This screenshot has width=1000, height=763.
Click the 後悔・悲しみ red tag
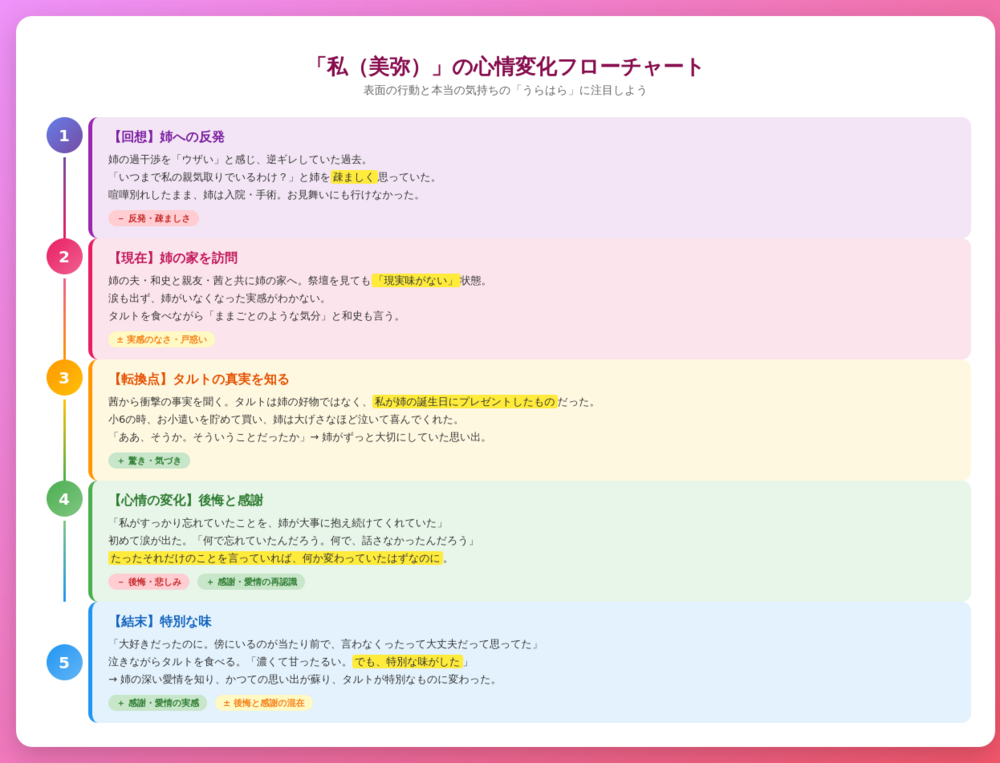[149, 581]
